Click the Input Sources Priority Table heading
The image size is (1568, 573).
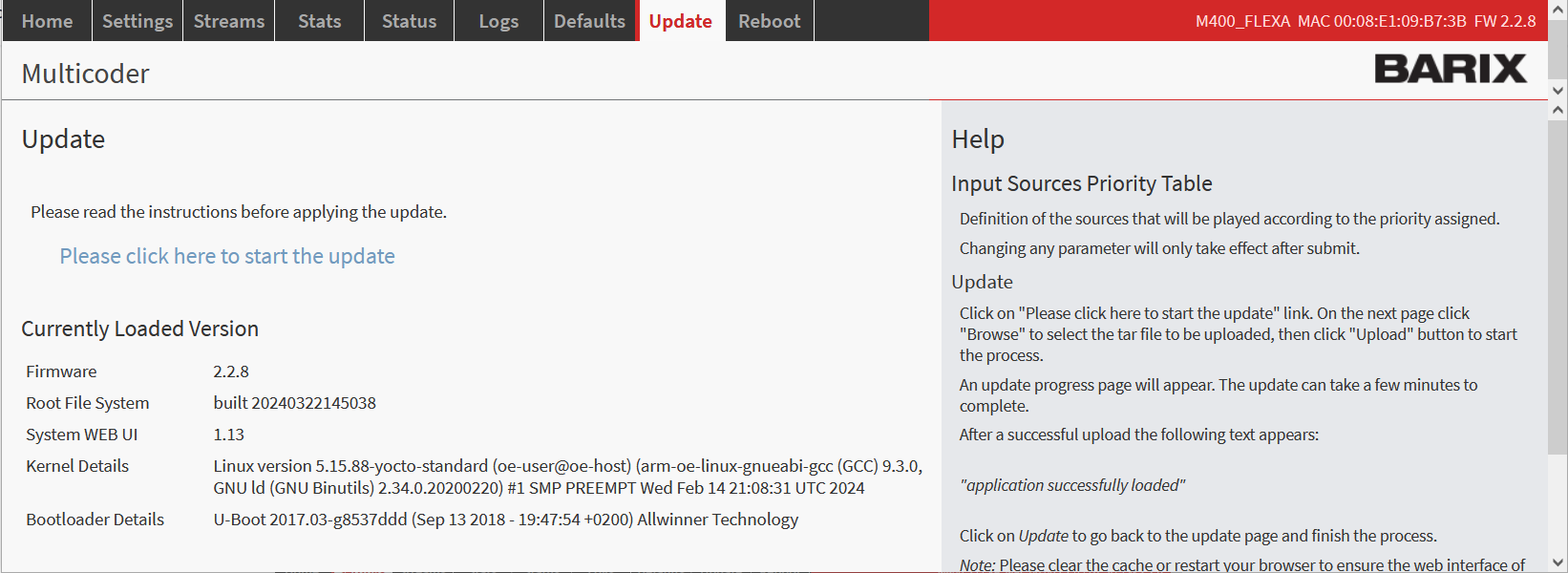[x=1081, y=183]
